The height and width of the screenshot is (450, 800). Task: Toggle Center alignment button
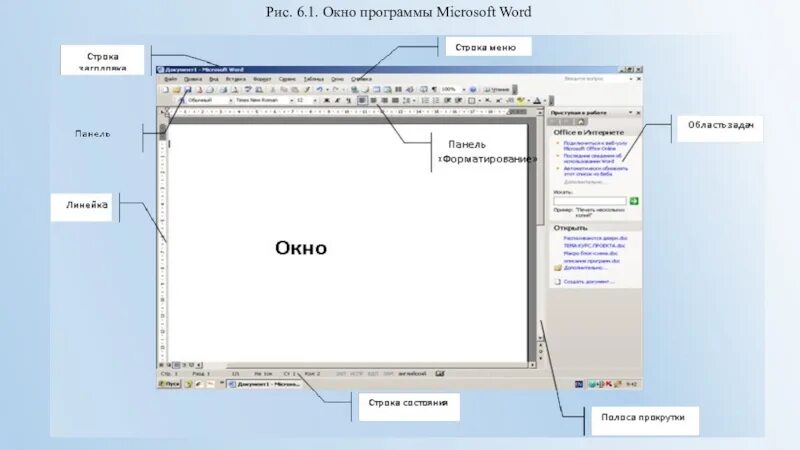pyautogui.click(x=373, y=101)
